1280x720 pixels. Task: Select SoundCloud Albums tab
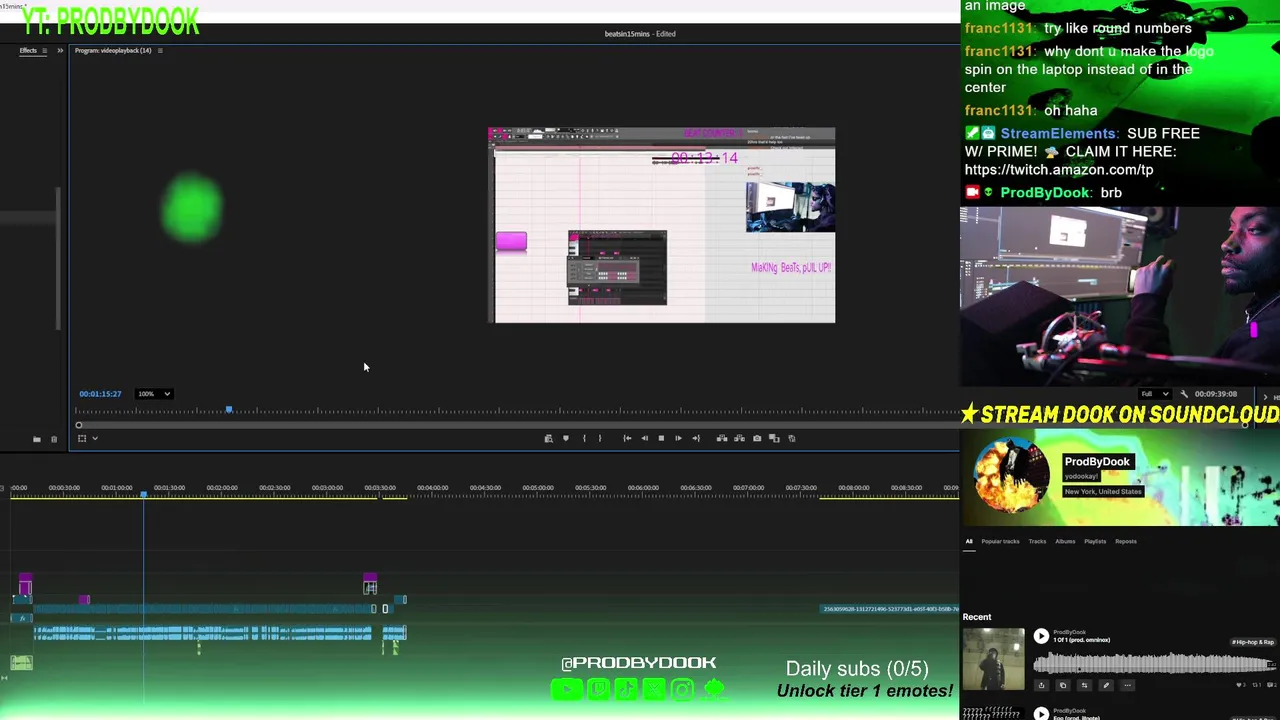[1065, 541]
